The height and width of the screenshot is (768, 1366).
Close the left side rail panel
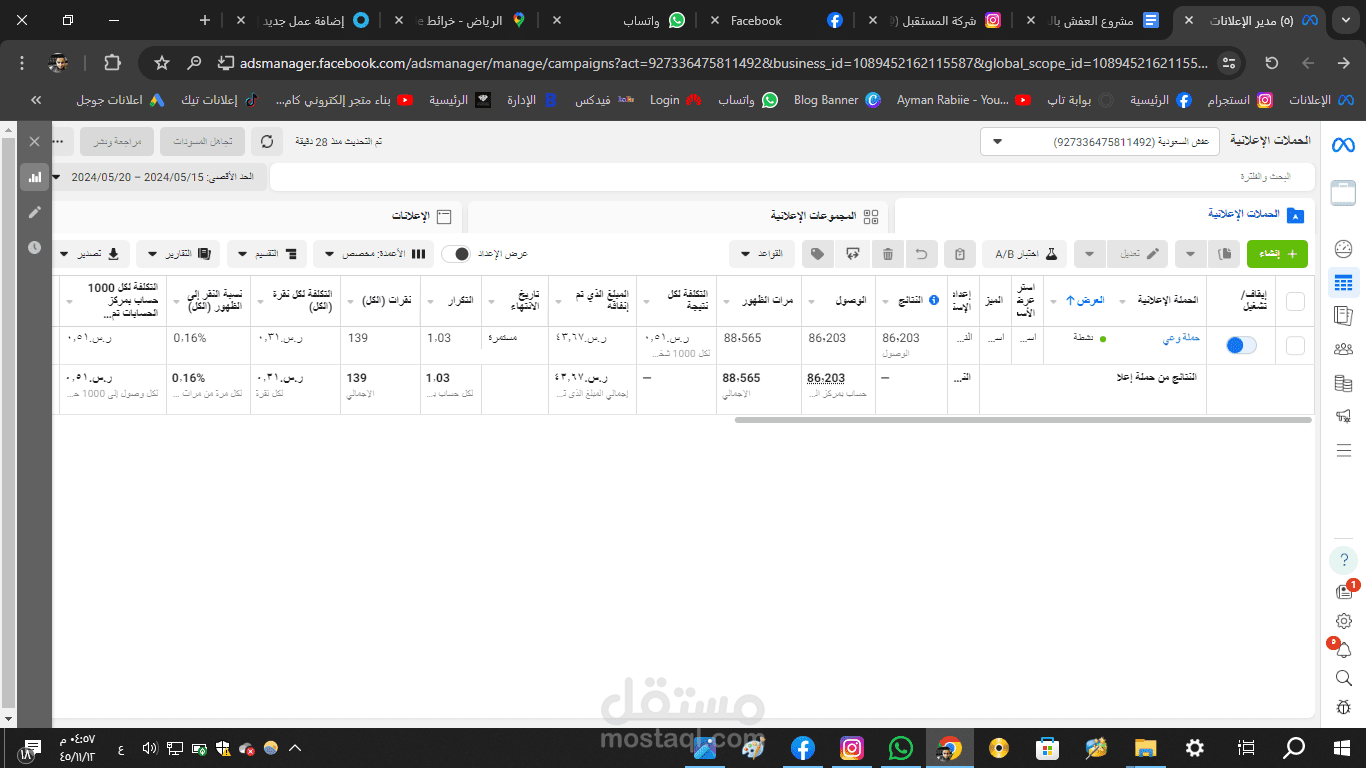[35, 142]
